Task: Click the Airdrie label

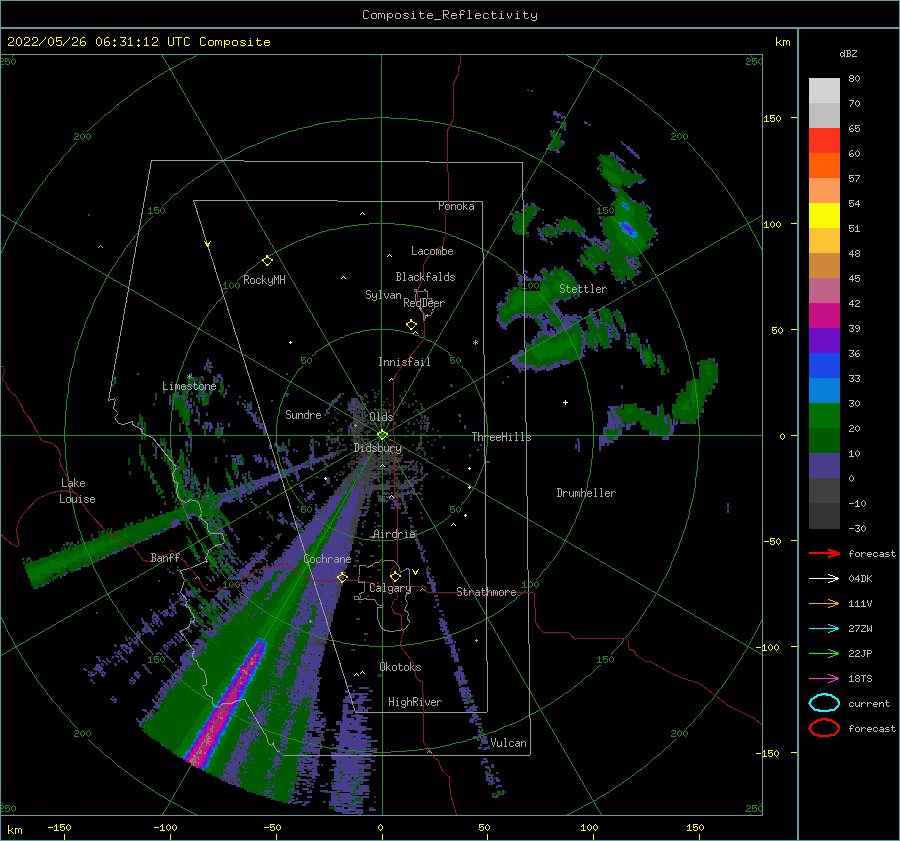Action: pos(394,534)
